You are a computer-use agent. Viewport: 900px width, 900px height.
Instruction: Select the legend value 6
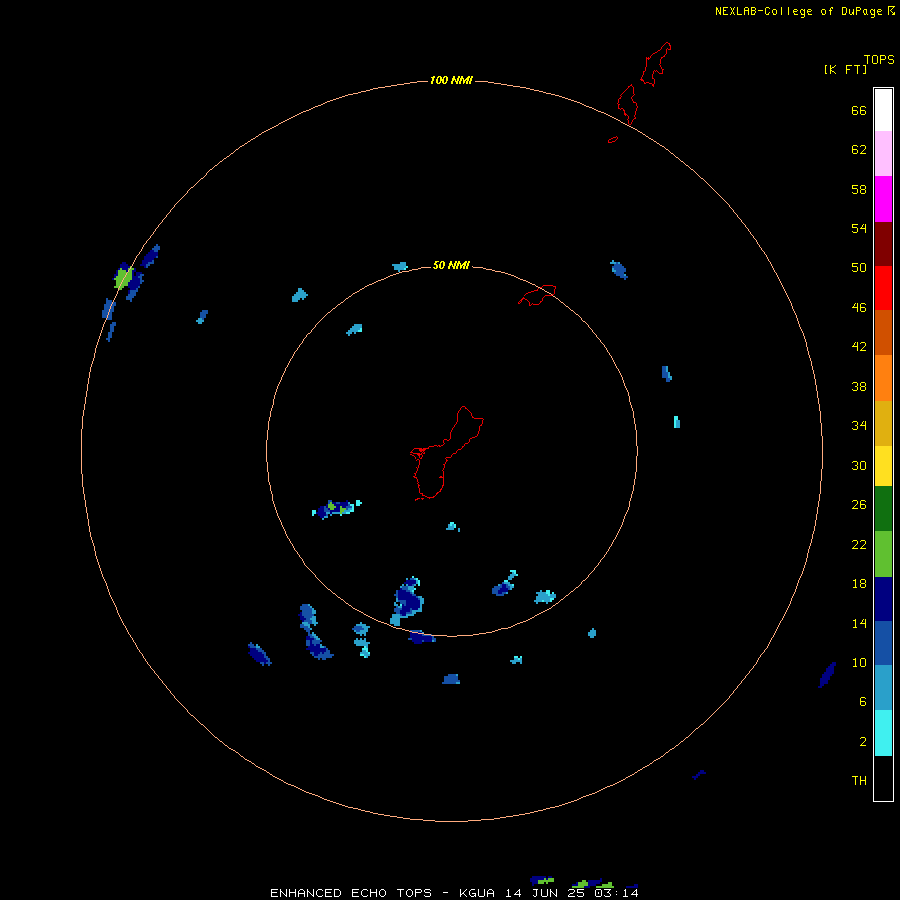(863, 702)
